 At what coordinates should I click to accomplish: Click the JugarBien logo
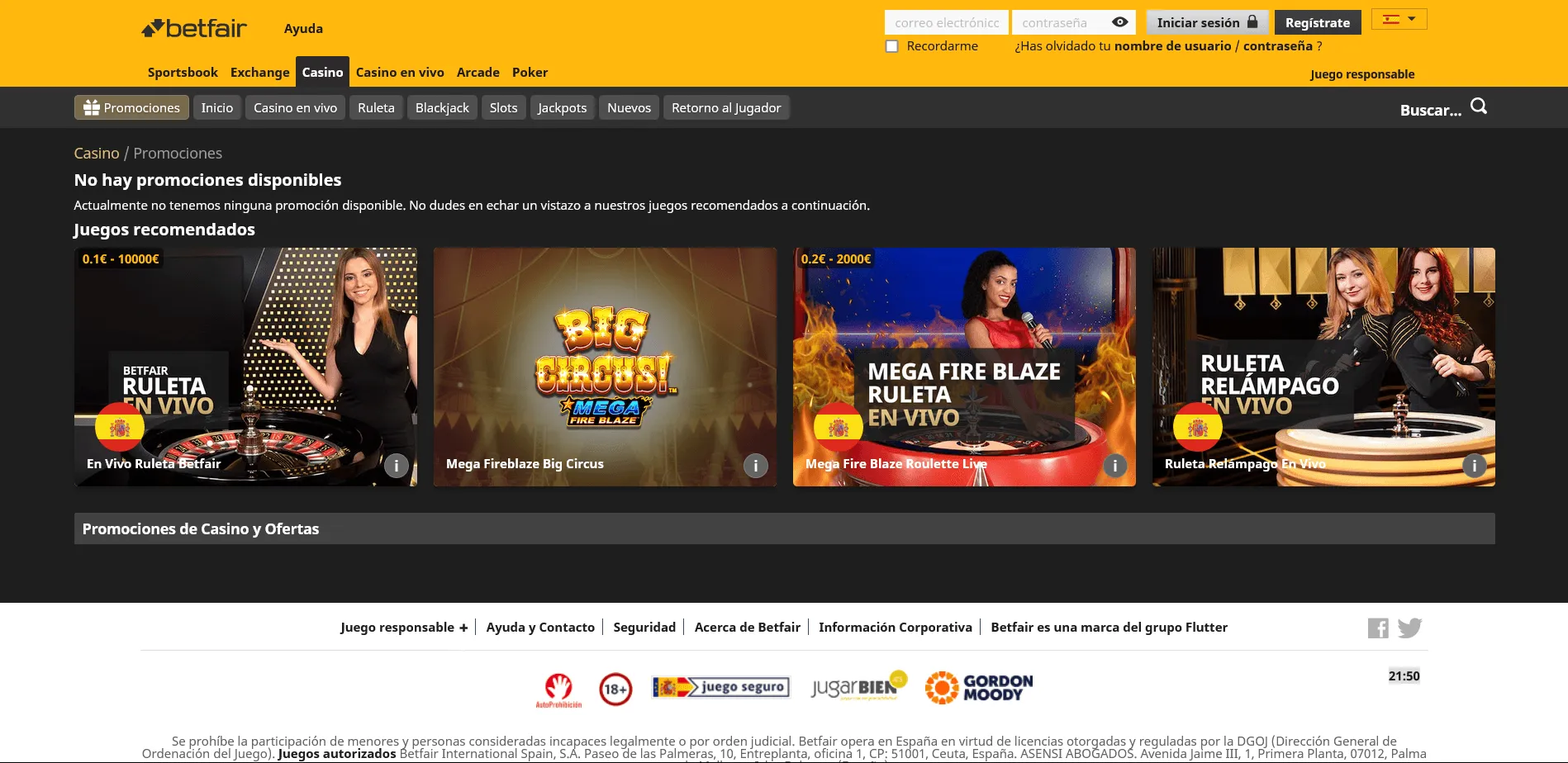pyautogui.click(x=859, y=685)
